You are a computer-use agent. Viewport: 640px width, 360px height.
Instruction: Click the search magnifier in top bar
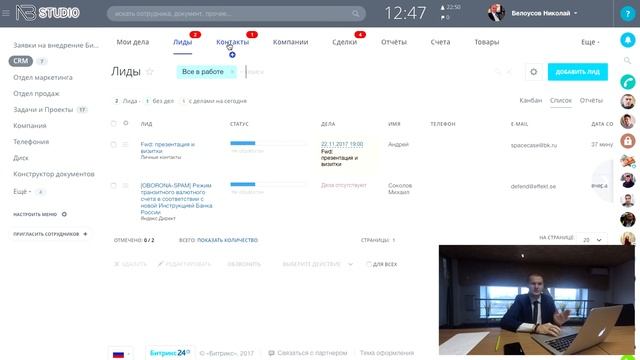point(356,14)
